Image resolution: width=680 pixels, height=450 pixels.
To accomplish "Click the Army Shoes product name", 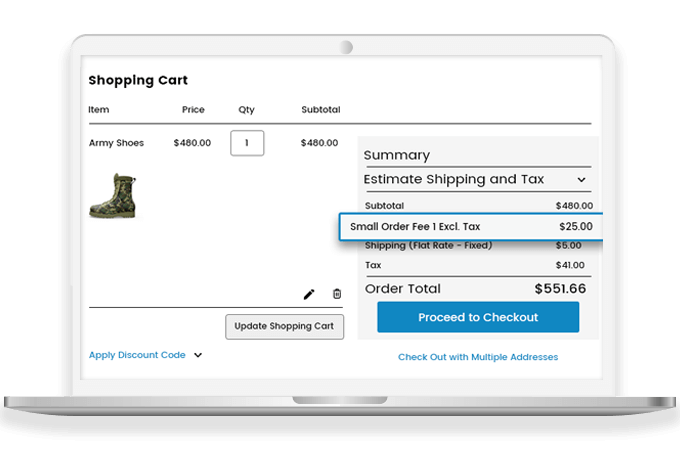I will pyautogui.click(x=116, y=143).
